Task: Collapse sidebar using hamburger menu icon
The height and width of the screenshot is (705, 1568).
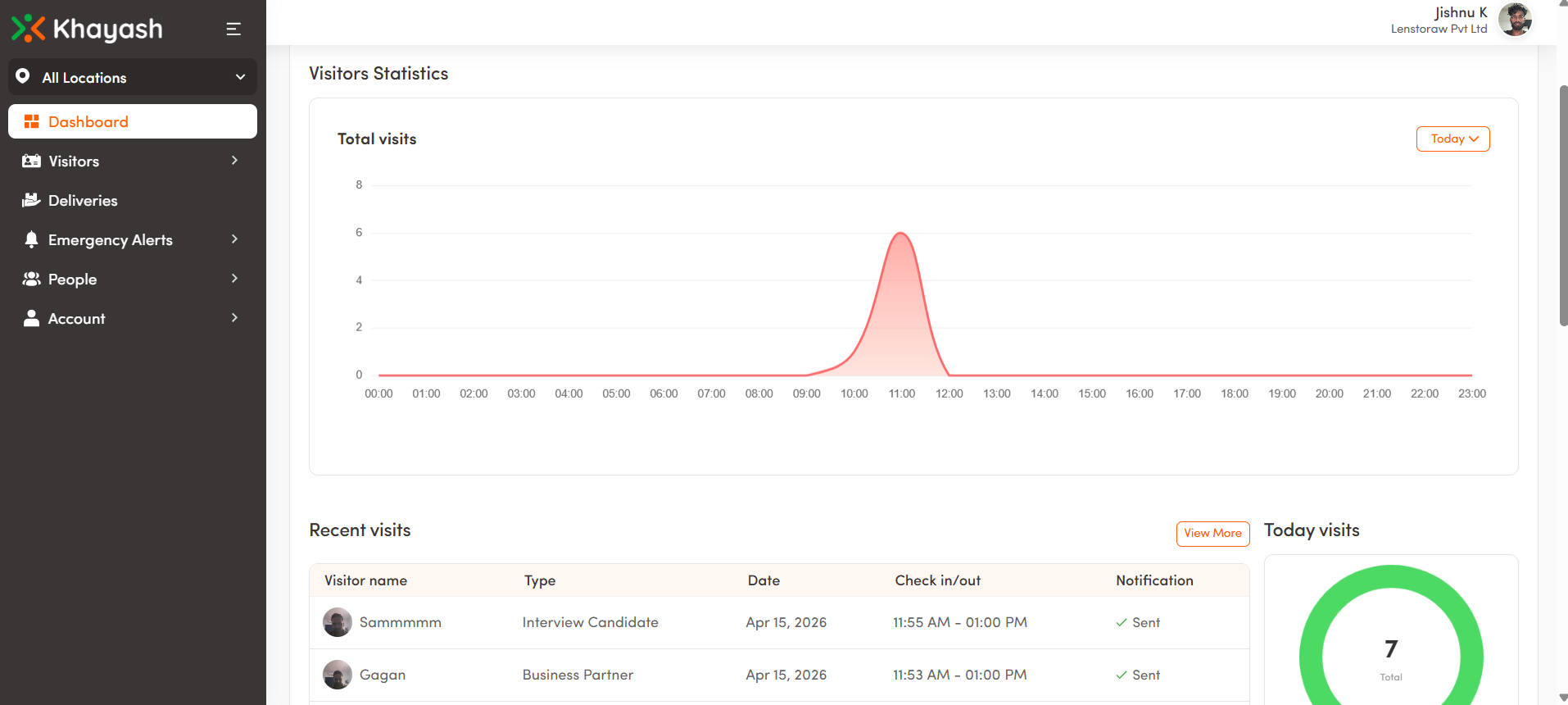Action: tap(233, 30)
